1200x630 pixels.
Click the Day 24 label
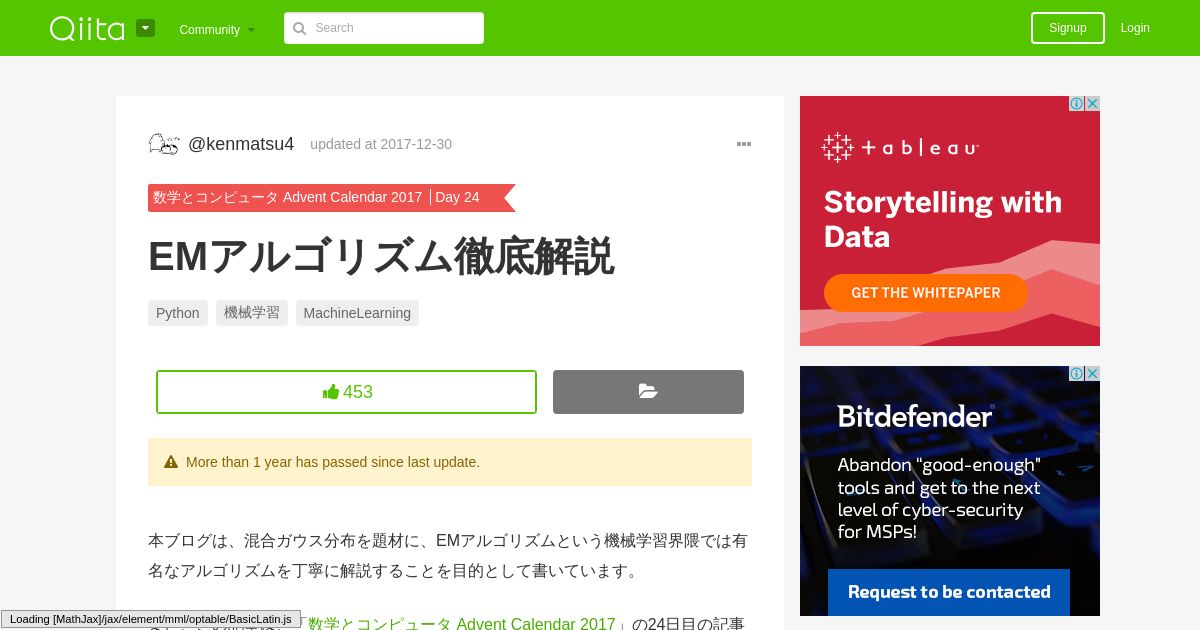(457, 197)
